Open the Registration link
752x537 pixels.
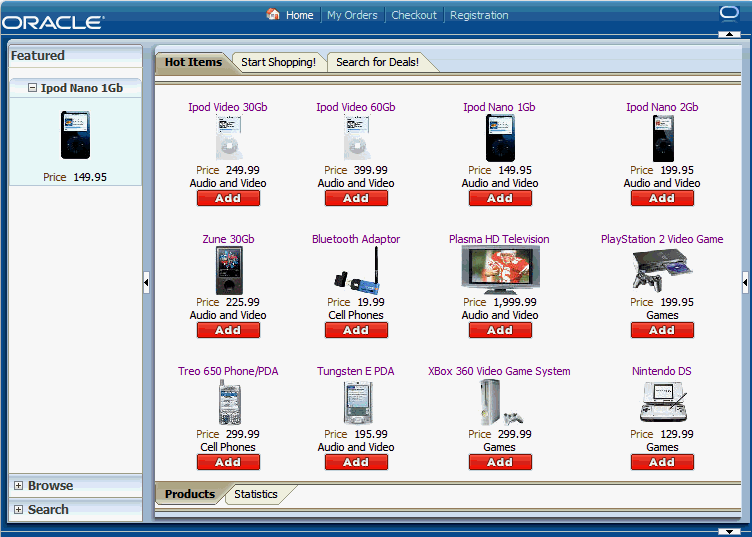pos(479,15)
